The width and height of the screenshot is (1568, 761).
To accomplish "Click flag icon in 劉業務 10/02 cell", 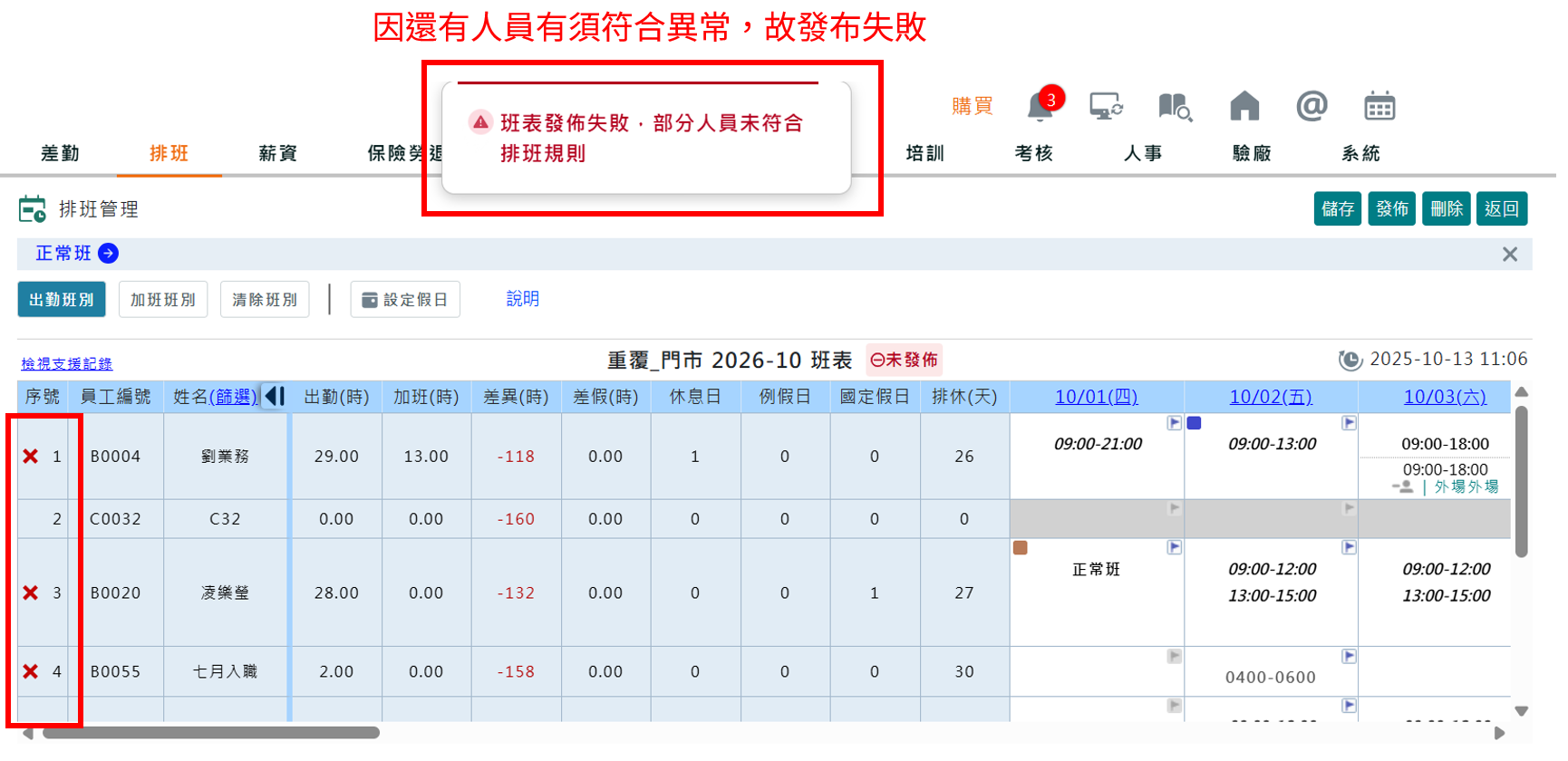I will coord(1350,423).
